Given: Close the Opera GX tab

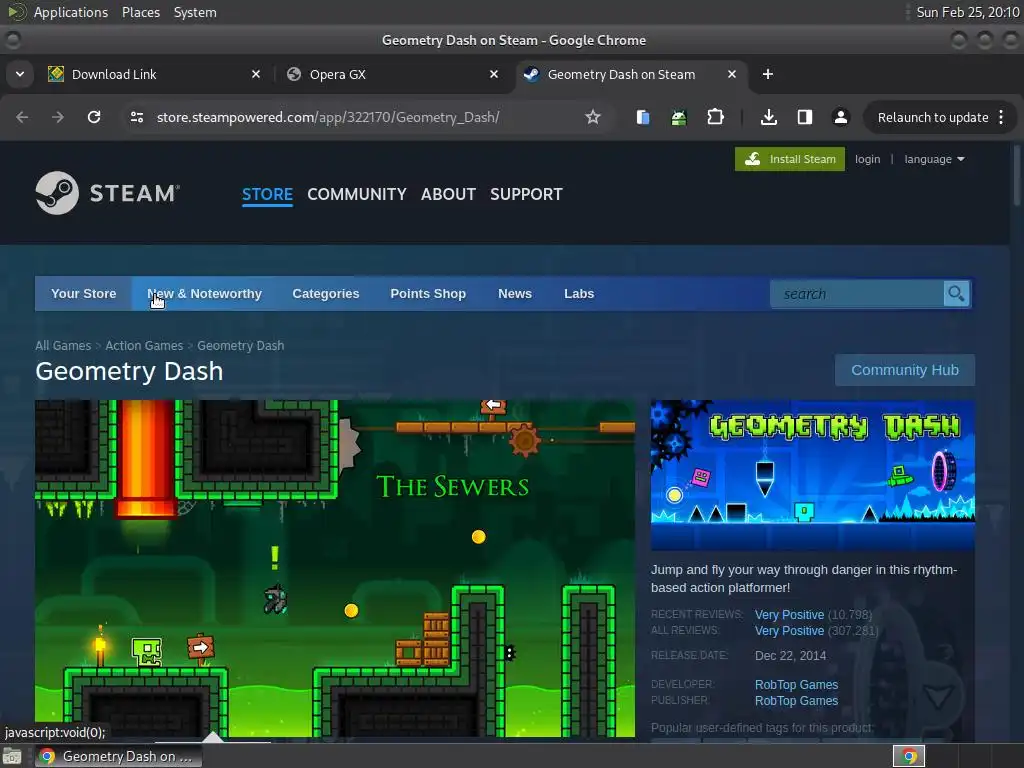Looking at the screenshot, I should point(494,74).
